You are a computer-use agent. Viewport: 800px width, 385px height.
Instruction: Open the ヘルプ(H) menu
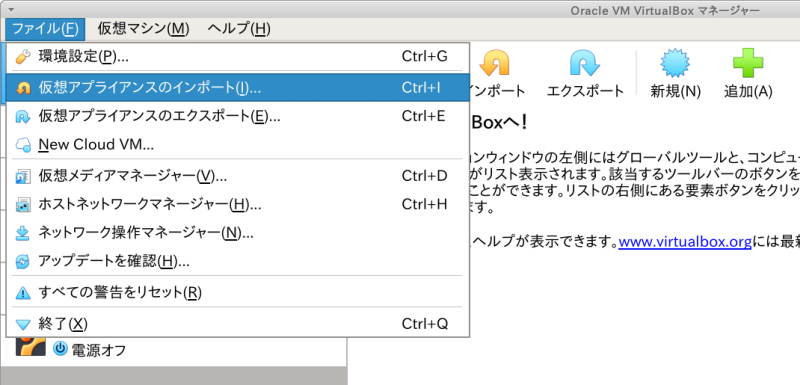tap(239, 29)
